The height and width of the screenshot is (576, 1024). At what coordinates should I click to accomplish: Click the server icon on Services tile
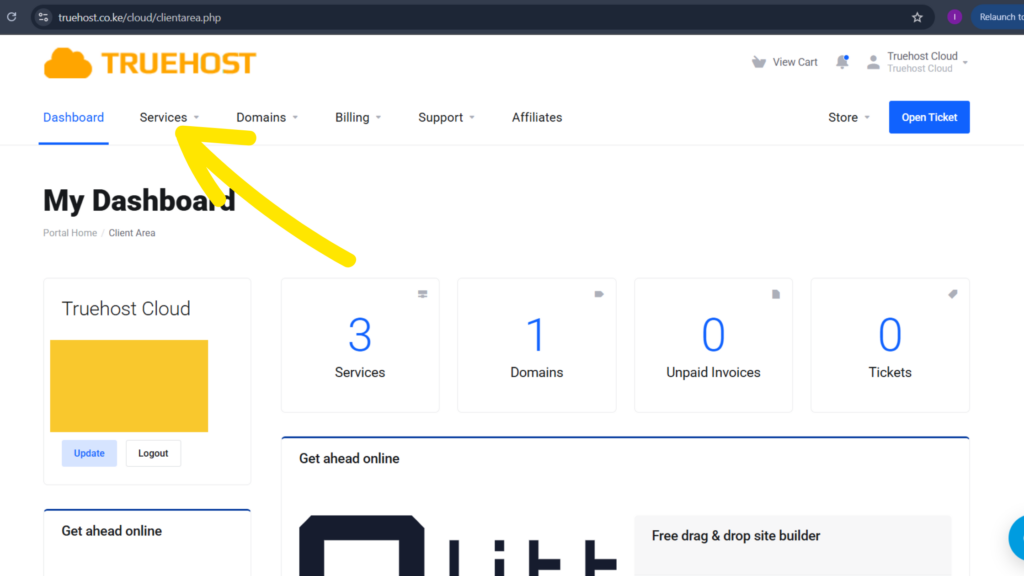tap(423, 295)
